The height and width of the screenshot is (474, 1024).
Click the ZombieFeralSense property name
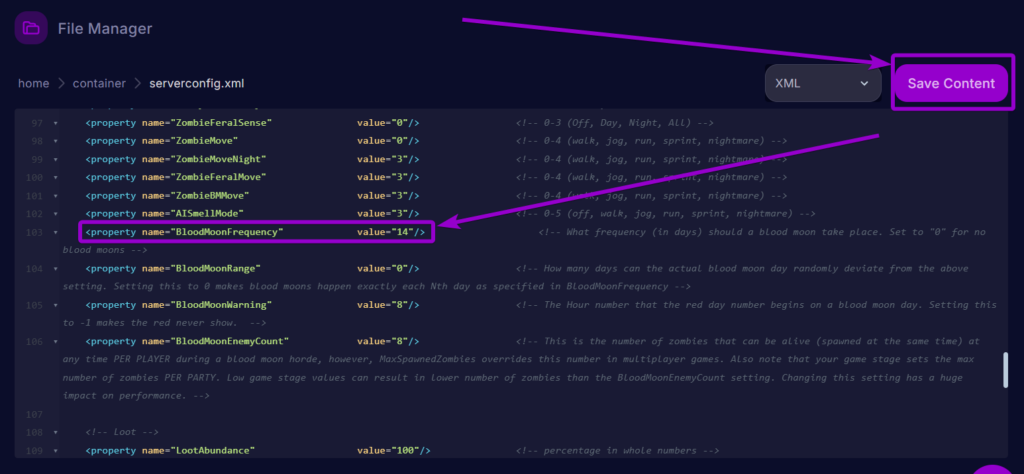coord(221,123)
